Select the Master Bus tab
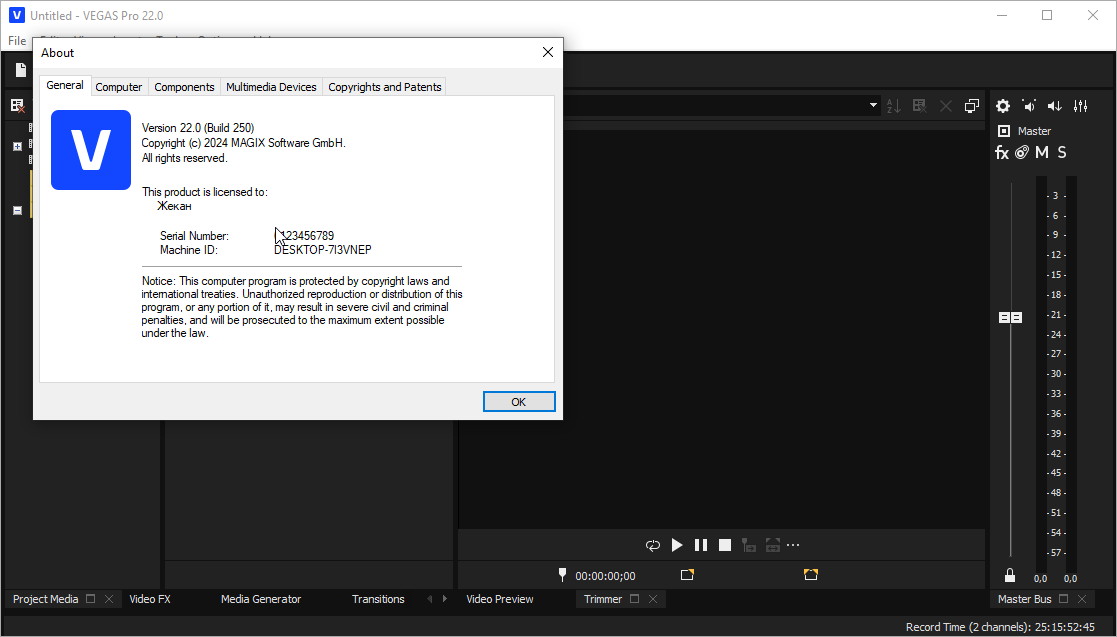1117x637 pixels. (x=1024, y=599)
